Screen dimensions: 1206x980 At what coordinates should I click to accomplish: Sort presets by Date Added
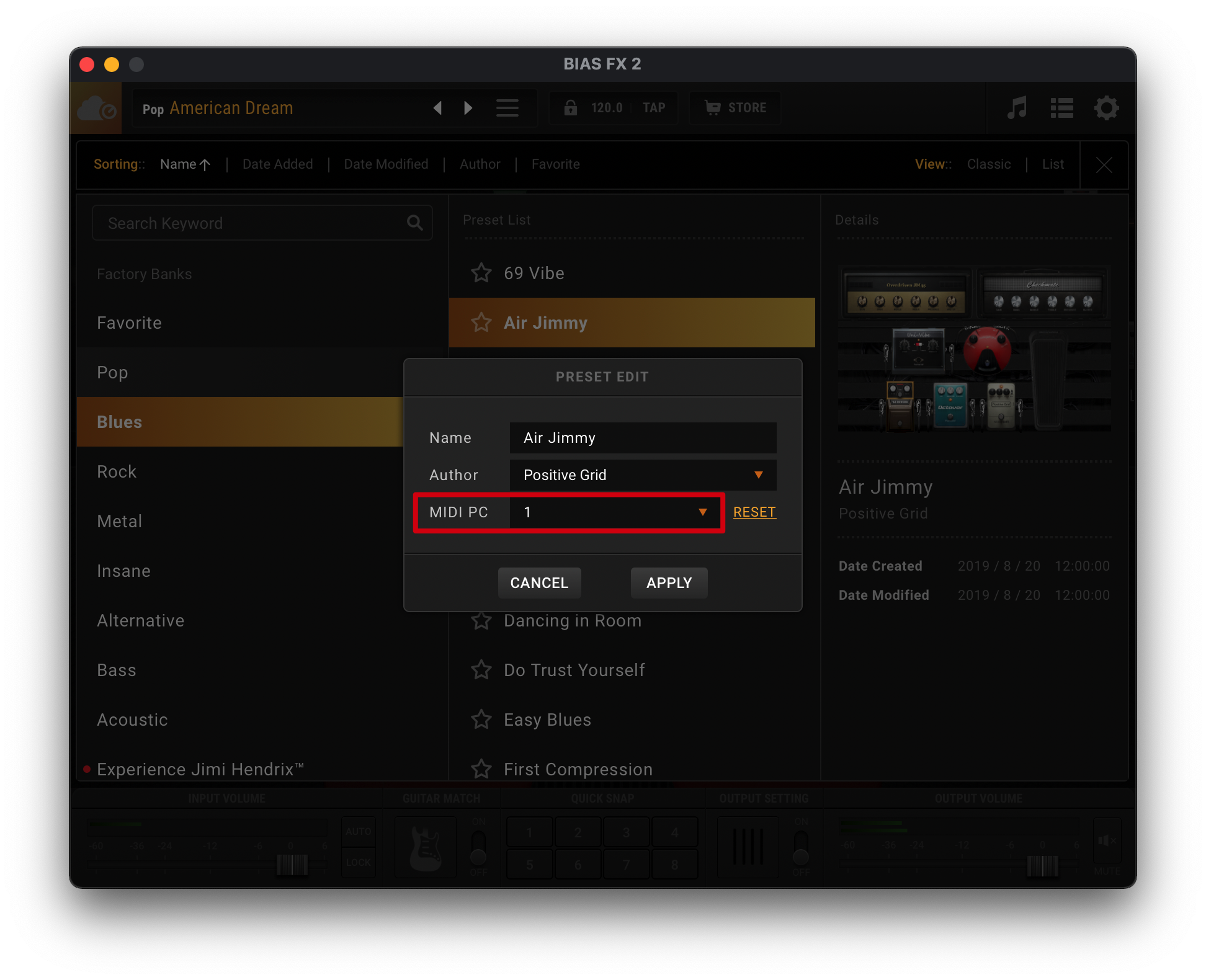(277, 164)
